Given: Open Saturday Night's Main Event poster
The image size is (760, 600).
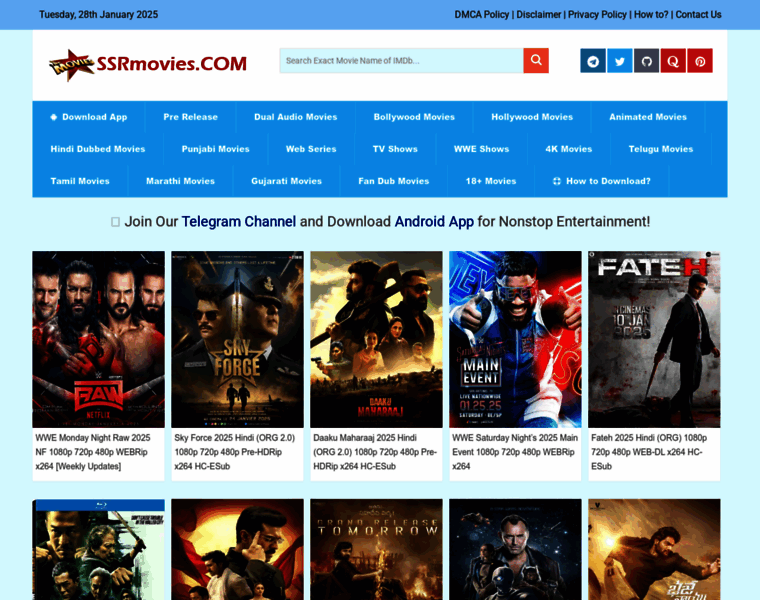Looking at the screenshot, I should (x=515, y=339).
